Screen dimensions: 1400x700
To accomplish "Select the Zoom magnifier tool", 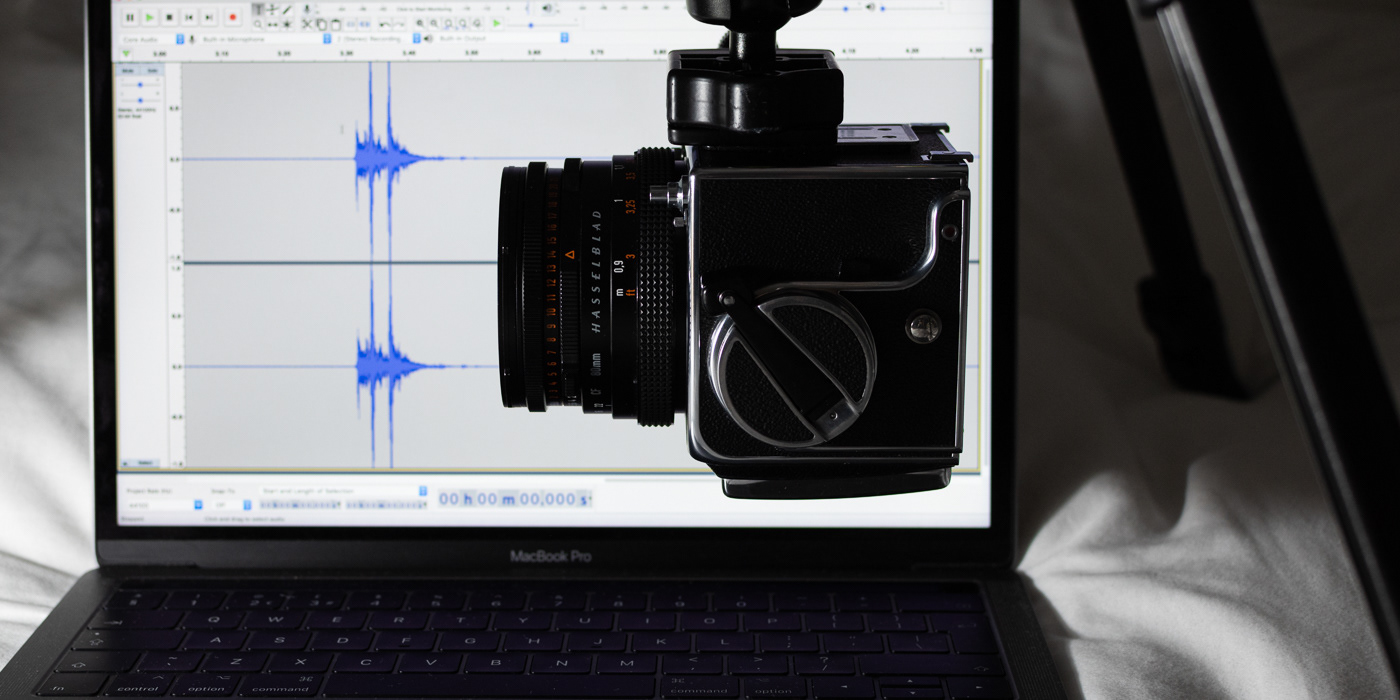I will 258,24.
